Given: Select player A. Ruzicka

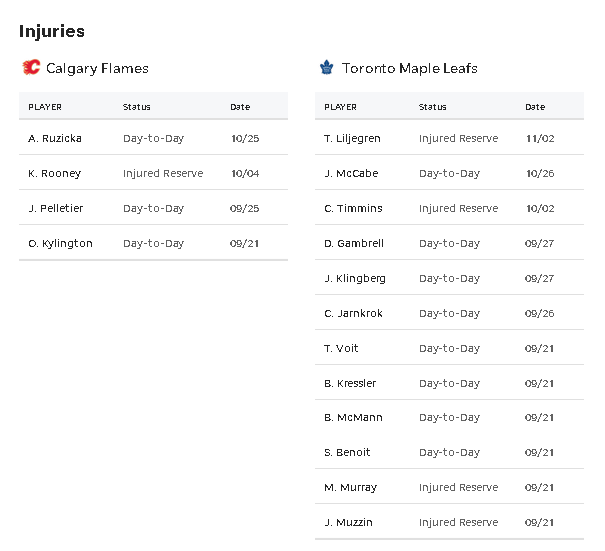Looking at the screenshot, I should (x=55, y=138).
